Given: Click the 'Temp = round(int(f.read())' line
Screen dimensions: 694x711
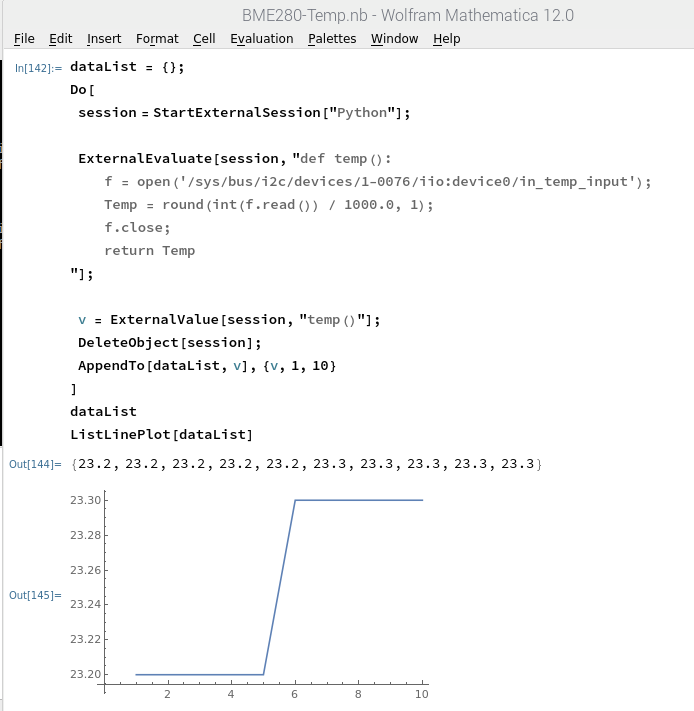Looking at the screenshot, I should pos(269,205).
